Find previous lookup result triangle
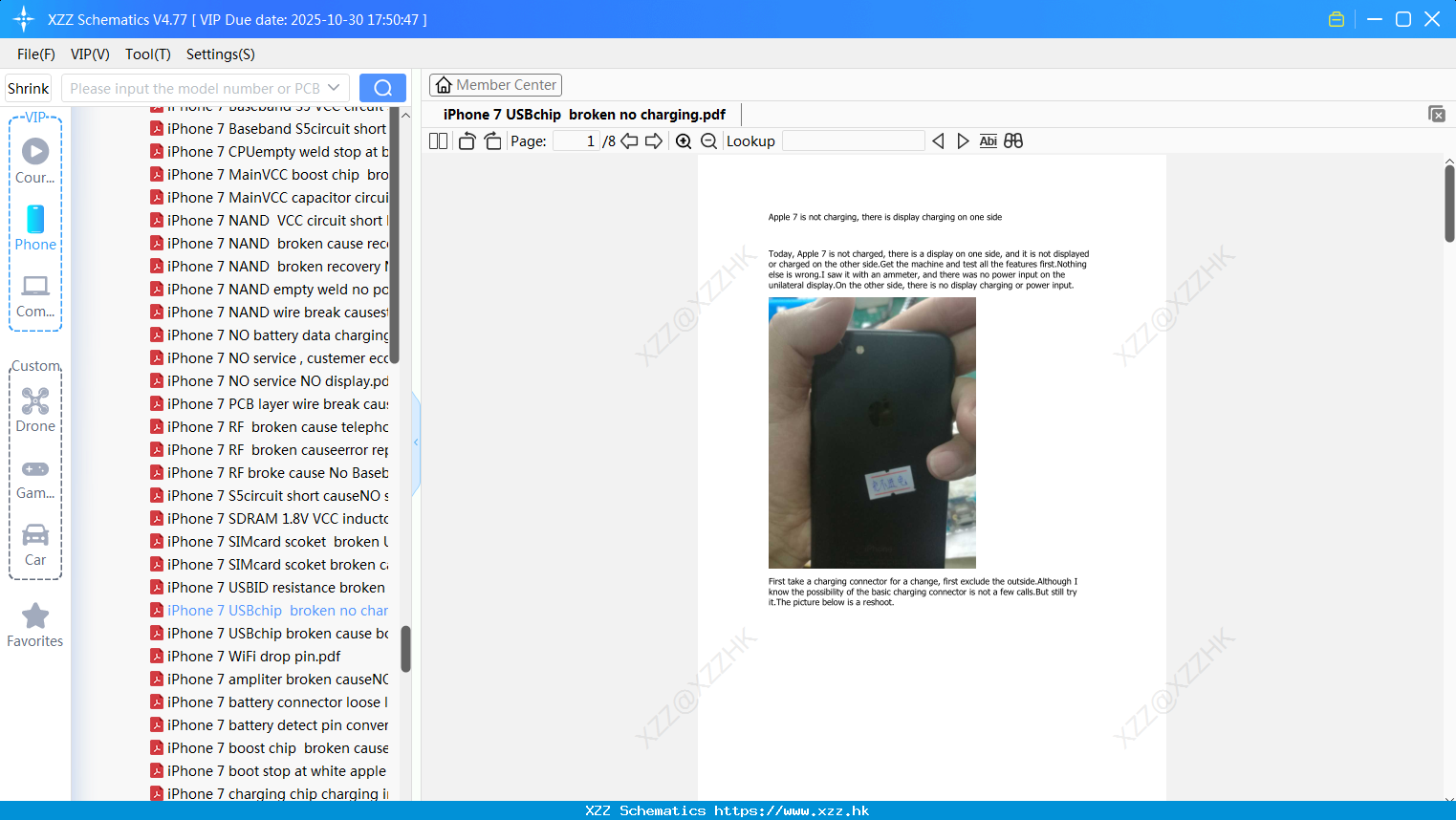Screen dimensions: 1456x820 point(938,140)
